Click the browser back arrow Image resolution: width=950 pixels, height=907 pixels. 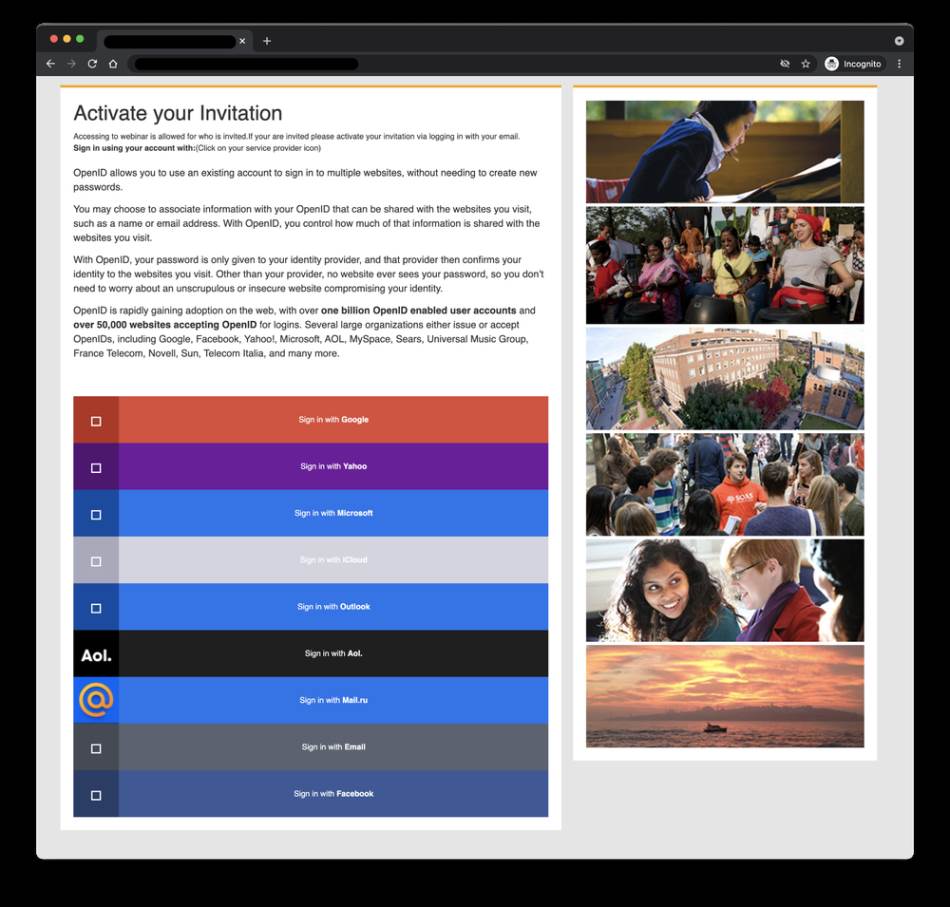(x=51, y=64)
